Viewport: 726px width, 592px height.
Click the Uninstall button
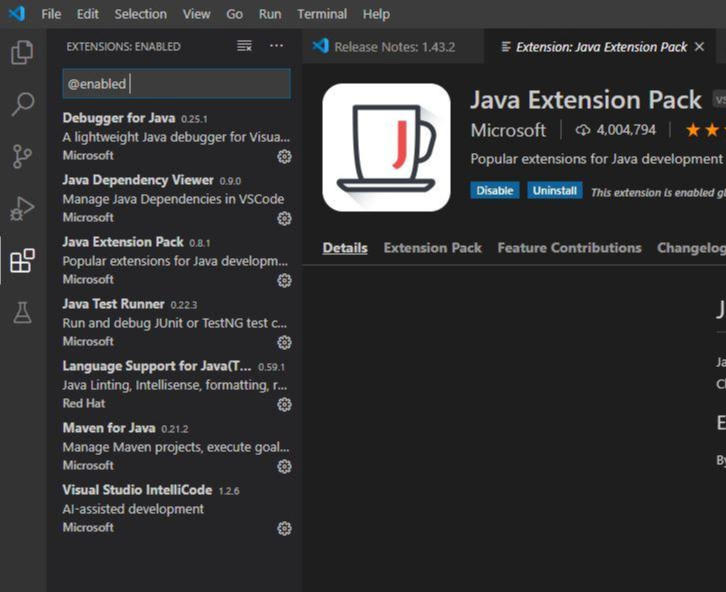(555, 191)
